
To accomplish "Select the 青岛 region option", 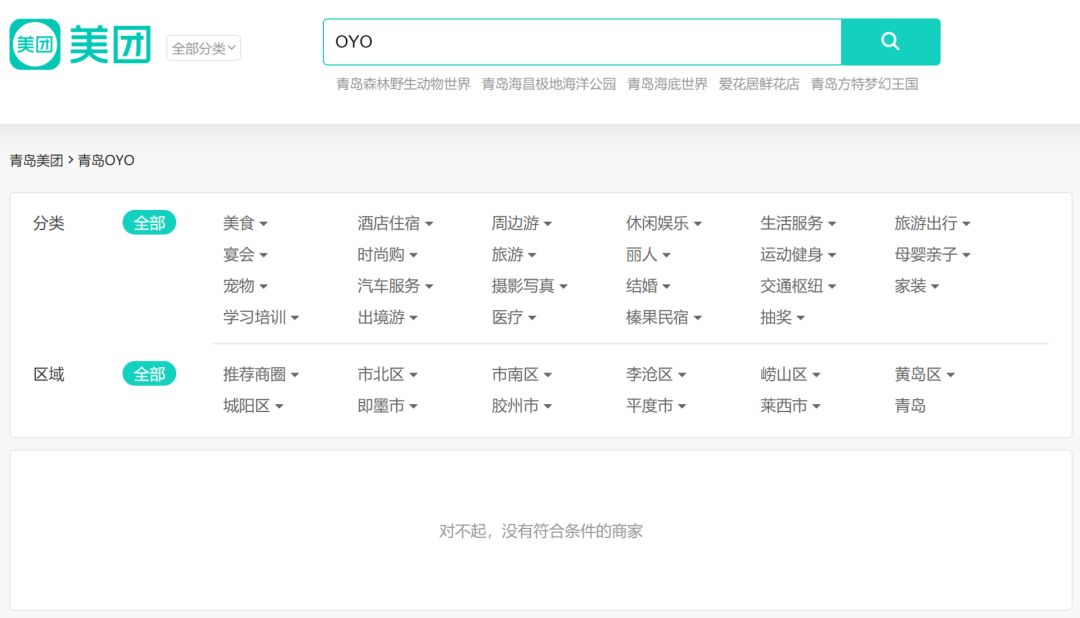I will 910,406.
